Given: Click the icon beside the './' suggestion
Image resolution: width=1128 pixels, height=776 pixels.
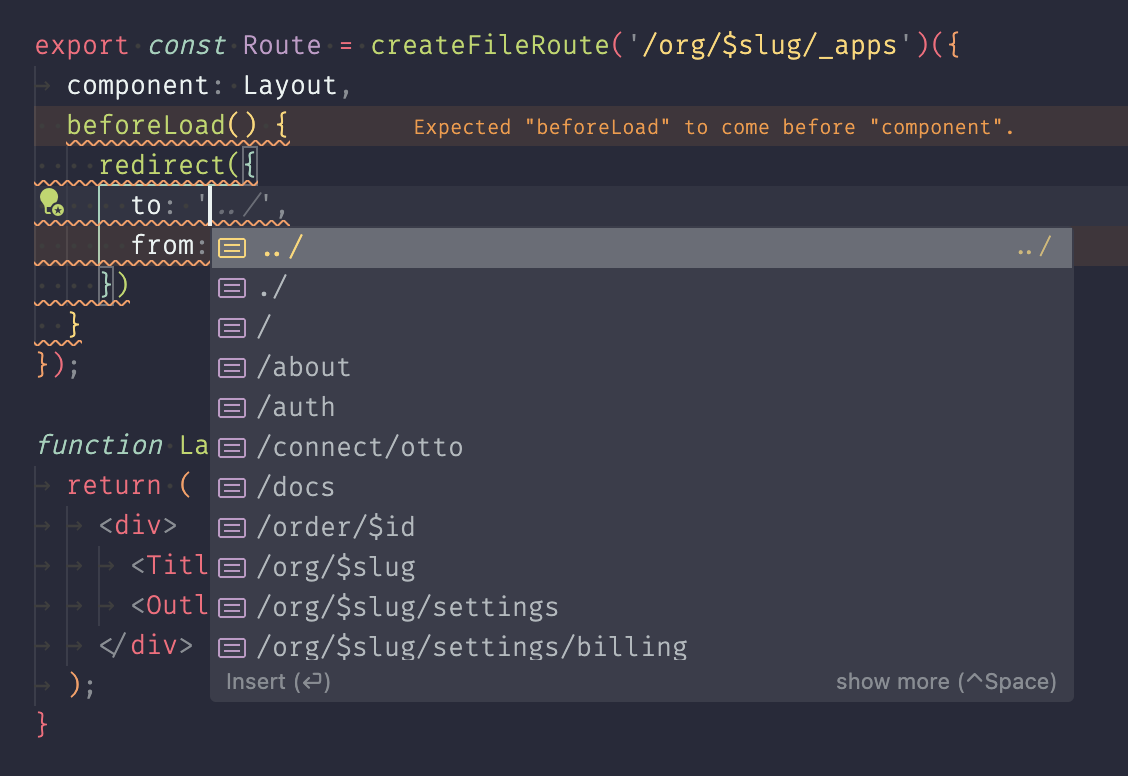Looking at the screenshot, I should (232, 288).
